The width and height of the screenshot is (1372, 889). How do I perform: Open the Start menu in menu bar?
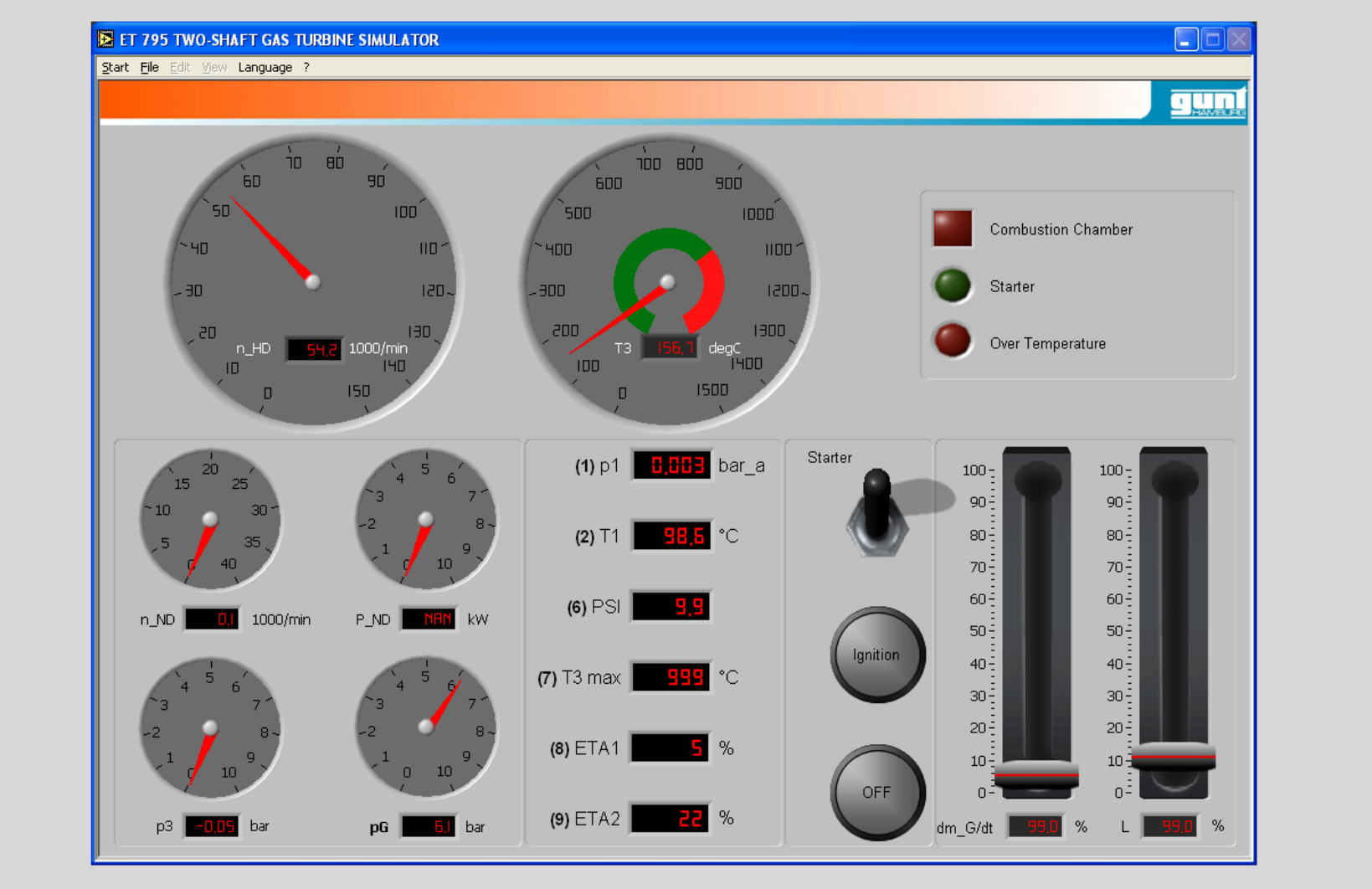click(x=115, y=67)
